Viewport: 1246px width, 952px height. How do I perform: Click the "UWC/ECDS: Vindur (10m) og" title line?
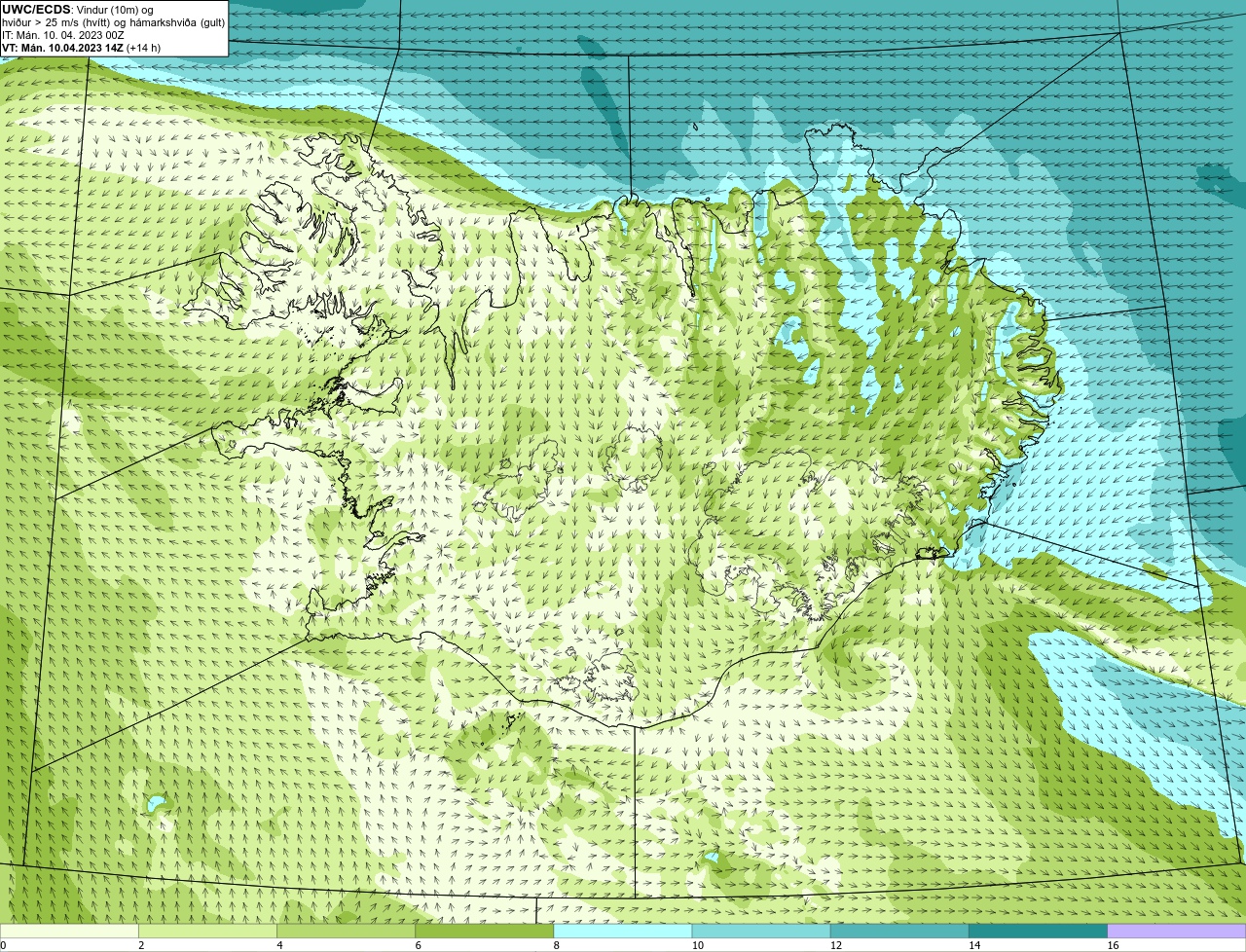pos(78,10)
